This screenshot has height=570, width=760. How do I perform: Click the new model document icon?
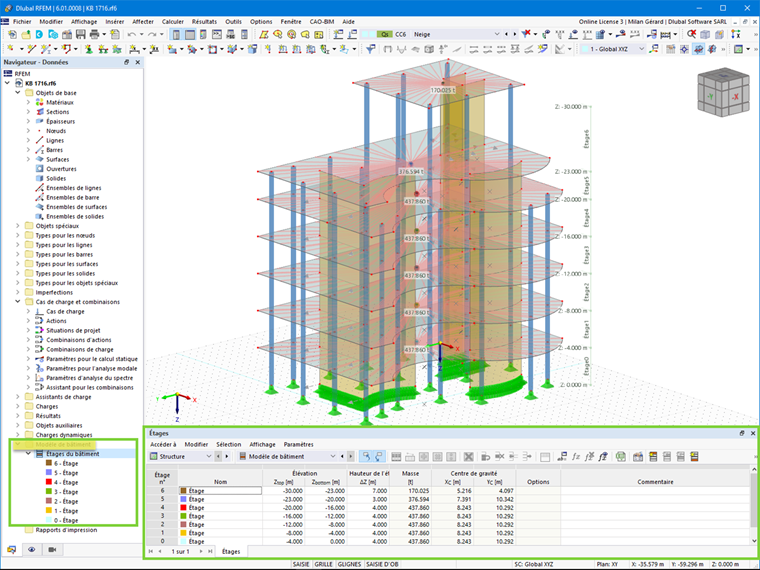coord(12,34)
